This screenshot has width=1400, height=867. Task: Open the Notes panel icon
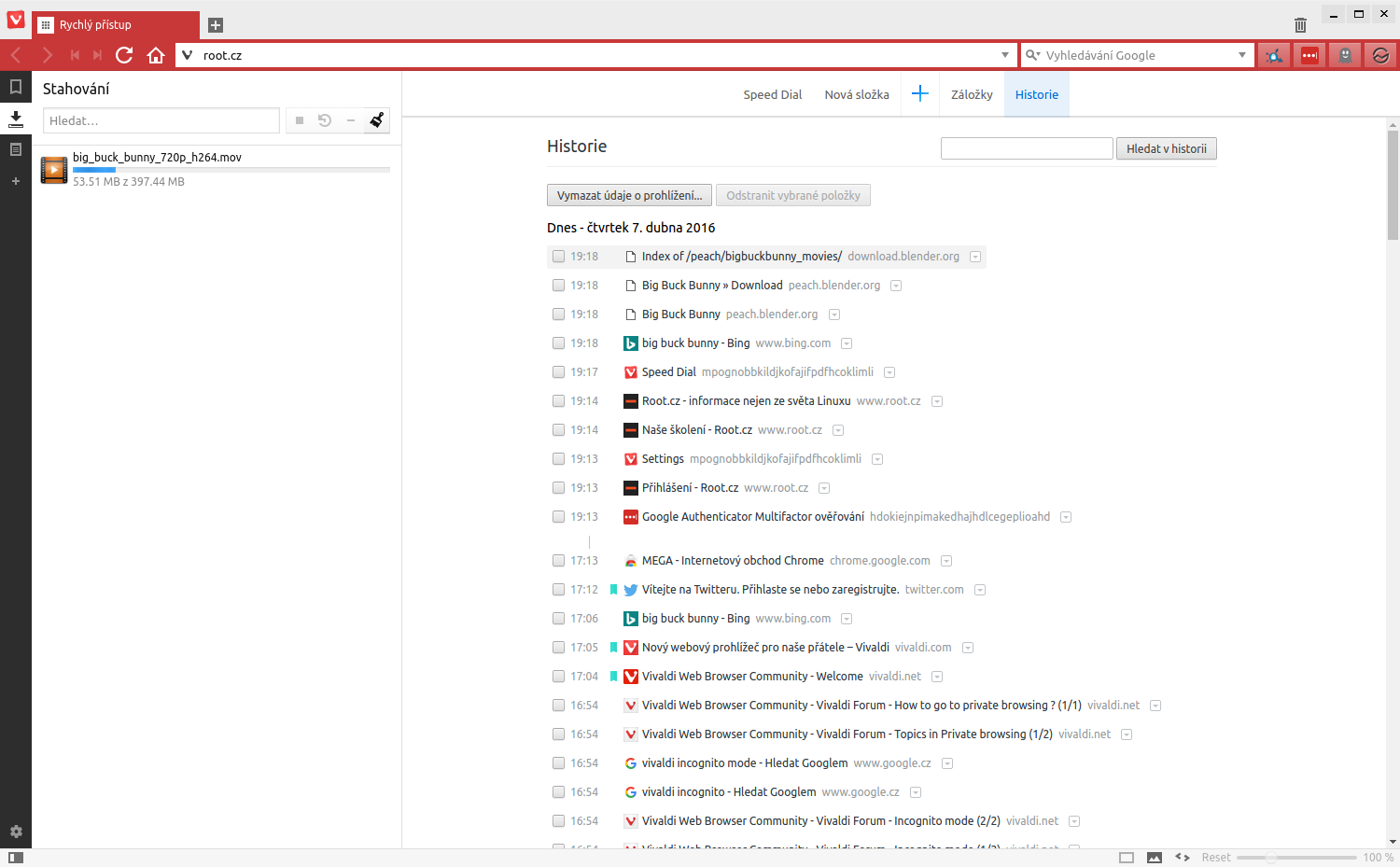click(x=16, y=149)
